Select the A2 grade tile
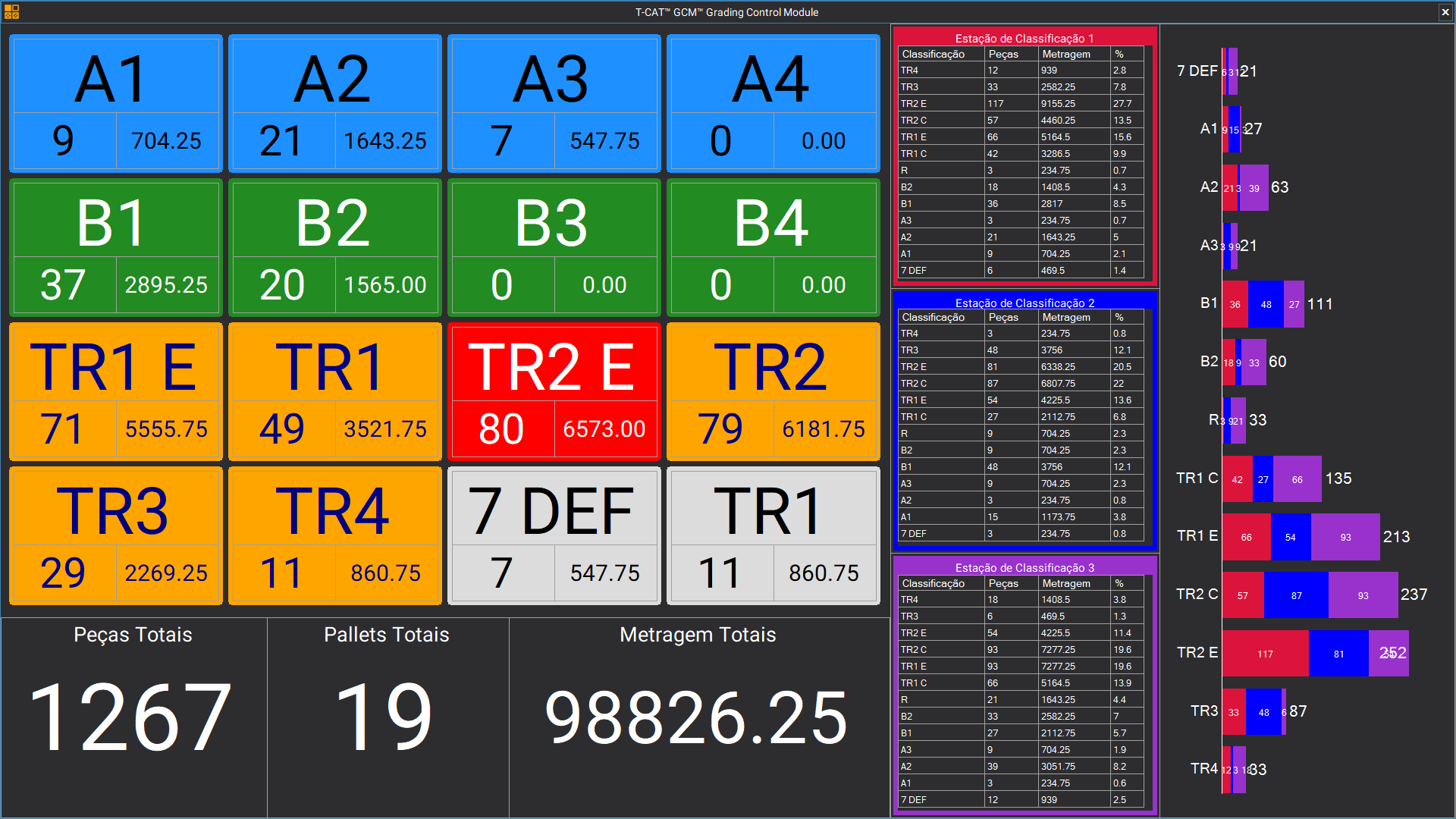1456x819 pixels. 335,104
